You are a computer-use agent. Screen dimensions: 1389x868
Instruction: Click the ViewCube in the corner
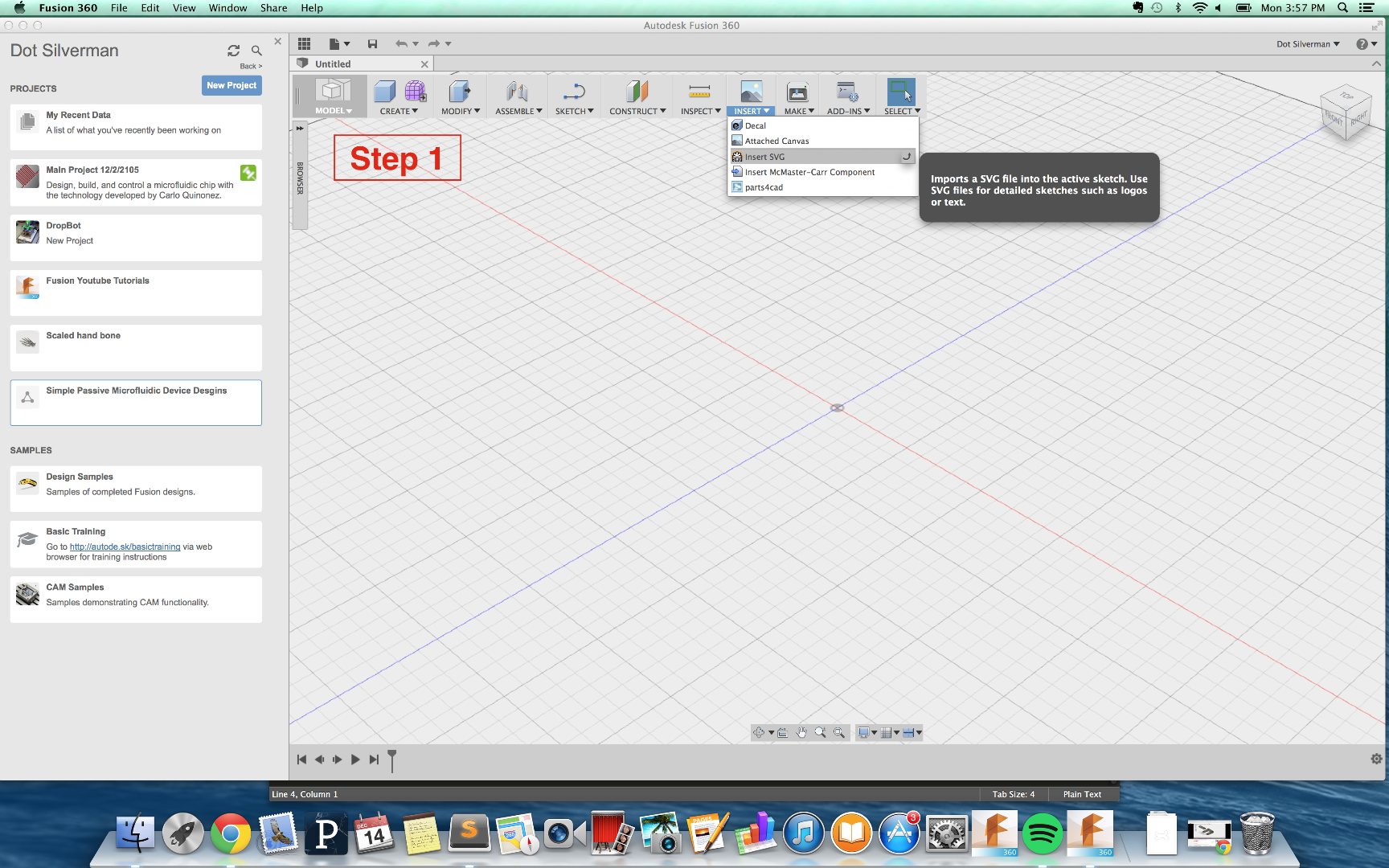click(1346, 112)
